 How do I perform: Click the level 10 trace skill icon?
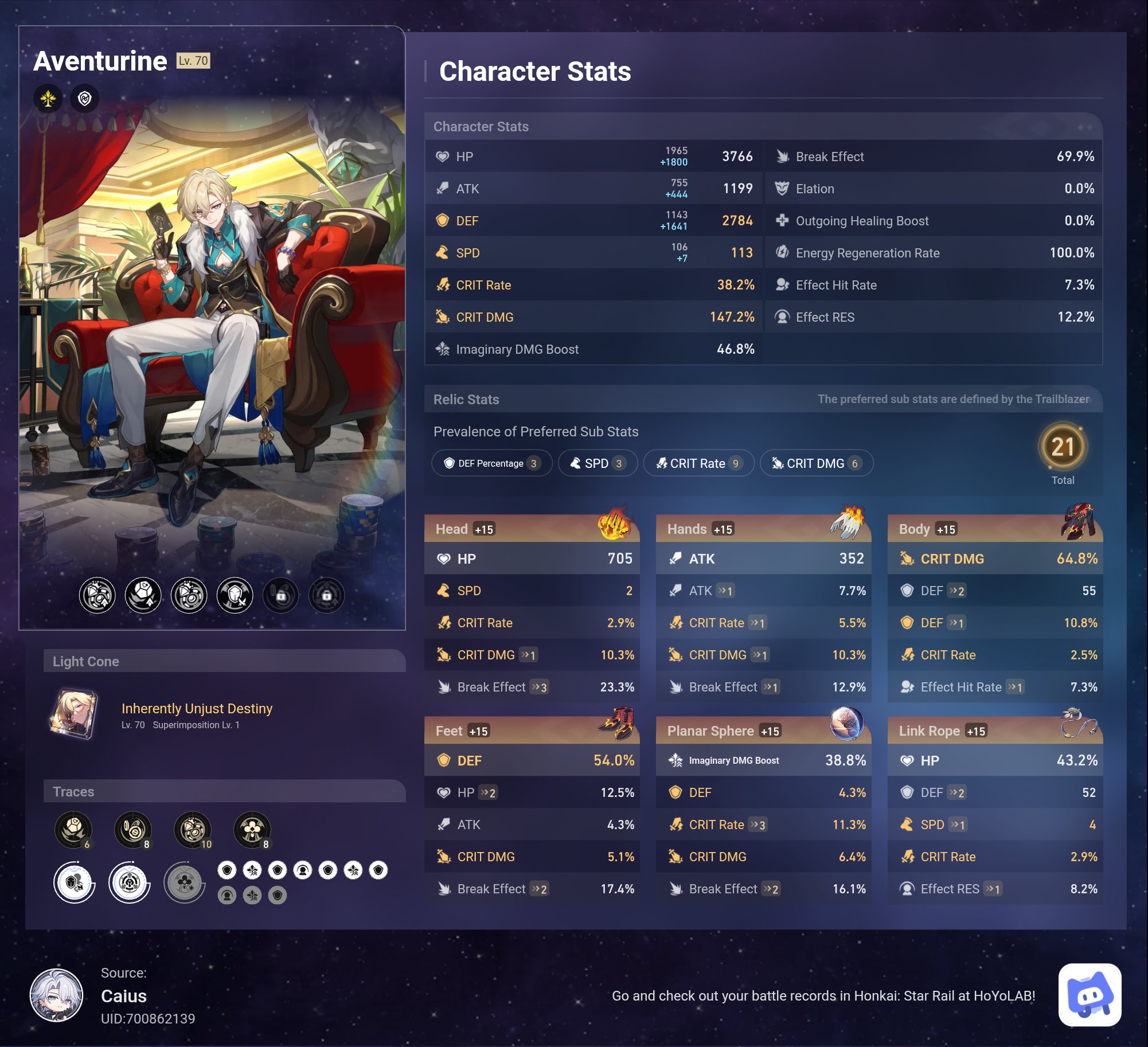(193, 830)
